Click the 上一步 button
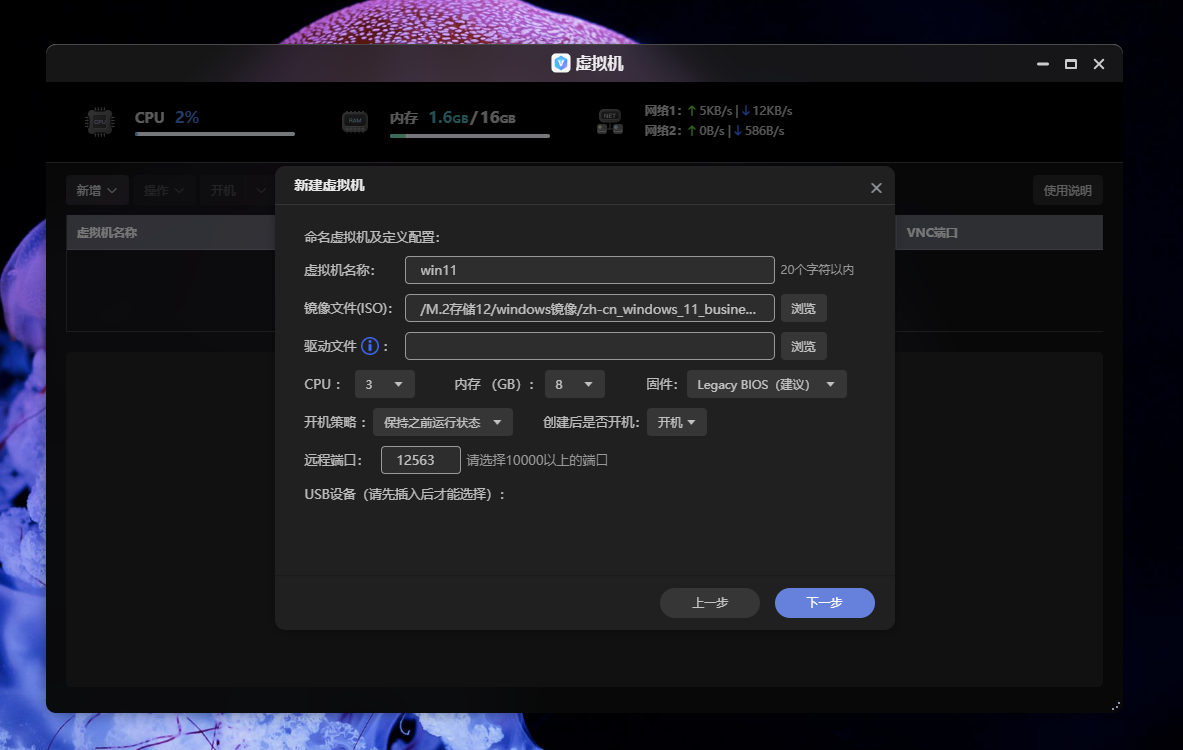1183x750 pixels. (x=709, y=602)
